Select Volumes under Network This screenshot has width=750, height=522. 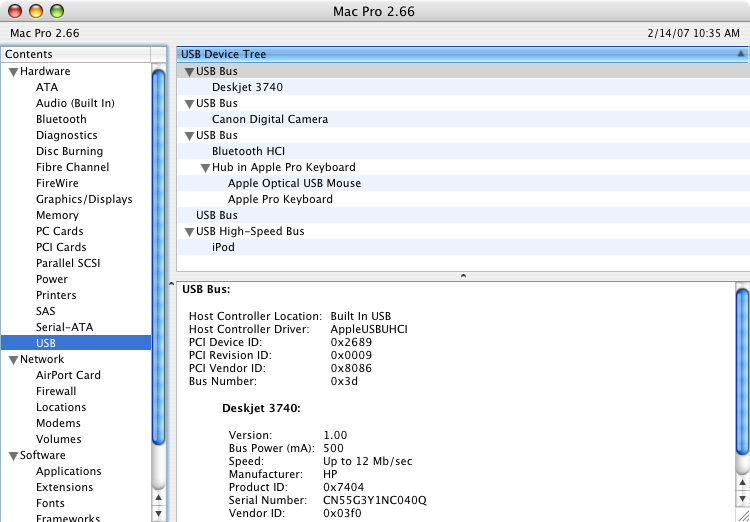pos(58,439)
